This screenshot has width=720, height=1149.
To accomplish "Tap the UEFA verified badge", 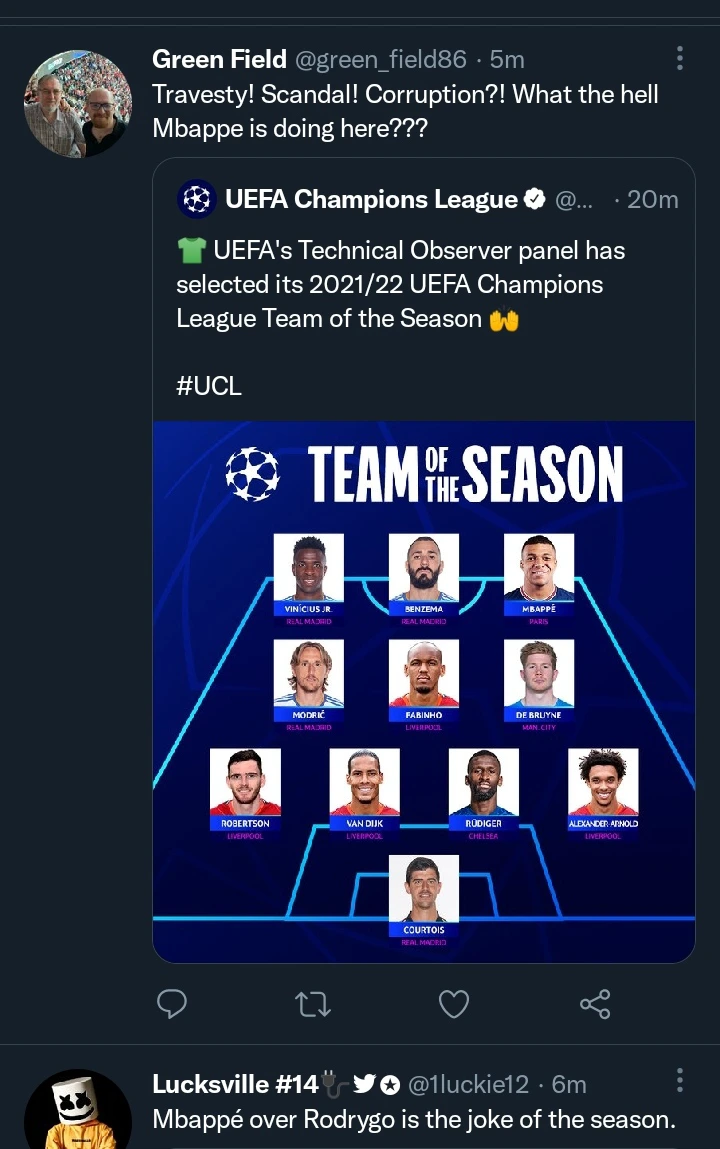I will click(535, 200).
